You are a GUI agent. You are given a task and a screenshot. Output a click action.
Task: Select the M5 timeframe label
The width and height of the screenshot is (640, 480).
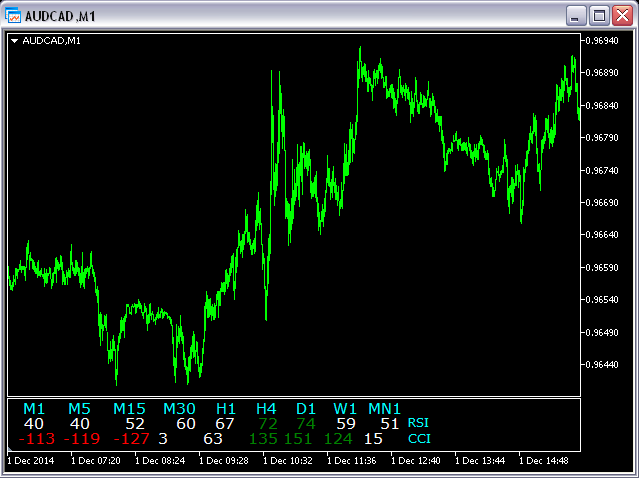(79, 408)
